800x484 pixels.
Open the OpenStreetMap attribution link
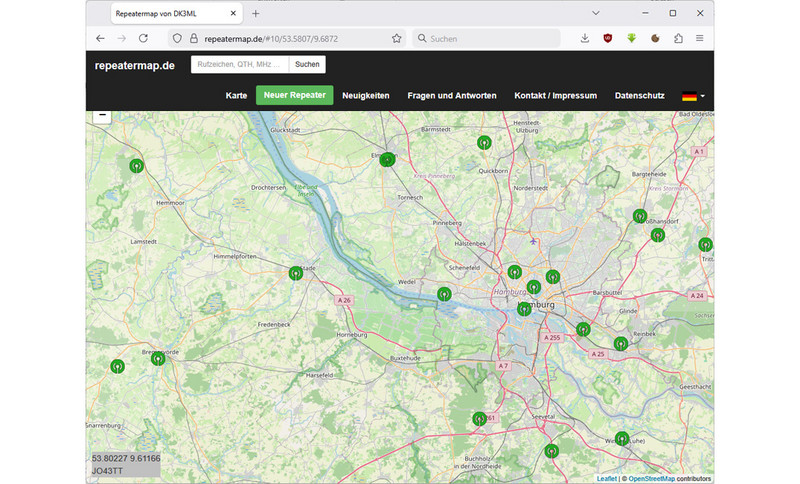point(650,479)
